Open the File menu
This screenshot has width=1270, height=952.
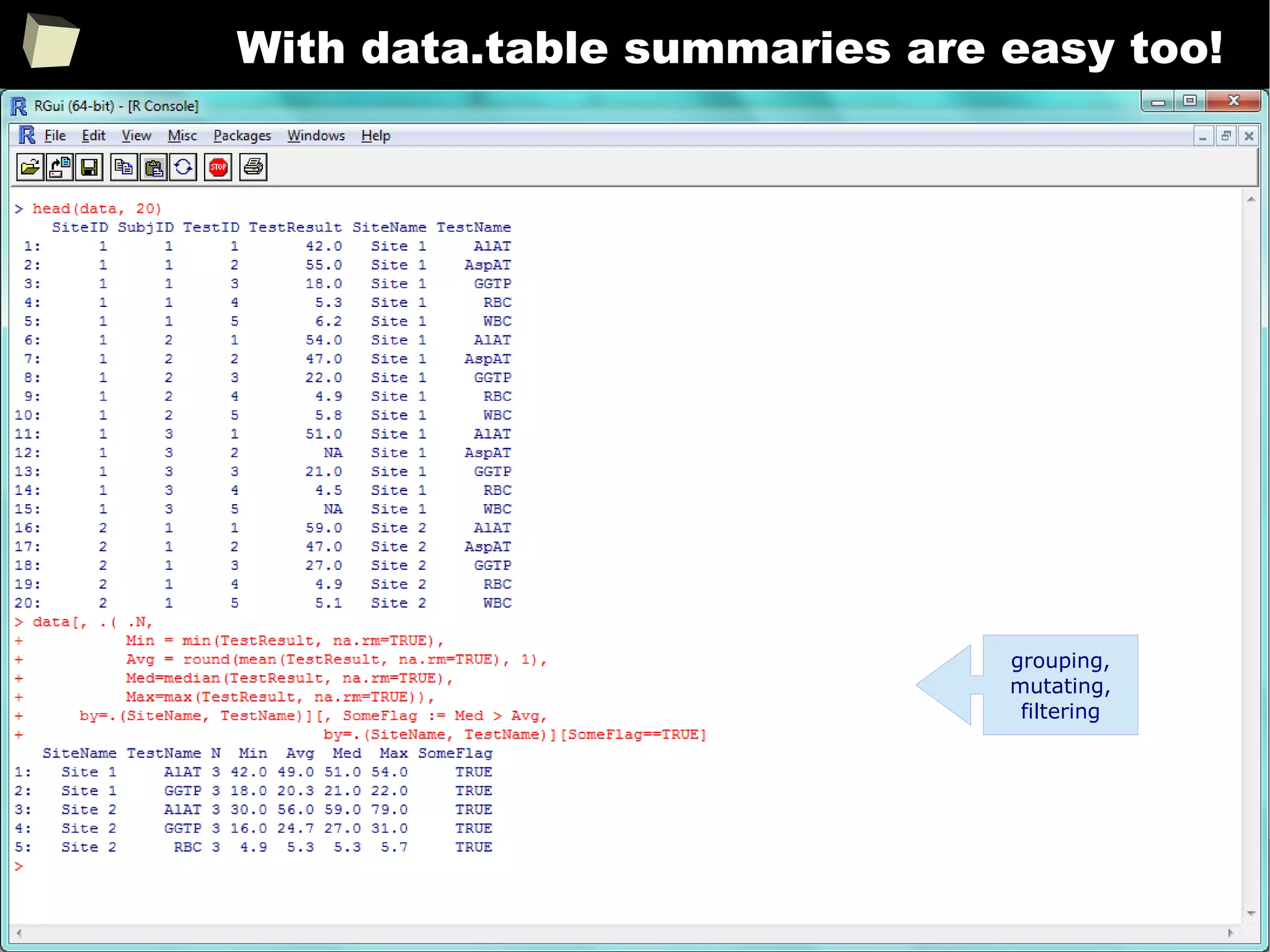[55, 135]
